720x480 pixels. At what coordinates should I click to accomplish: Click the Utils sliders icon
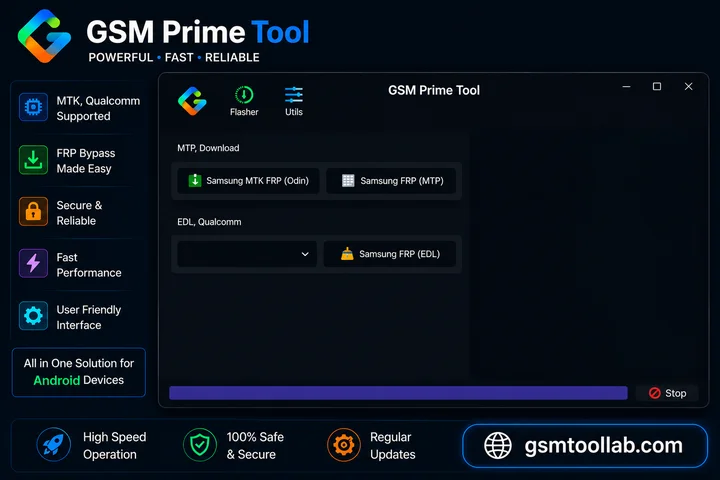click(294, 95)
